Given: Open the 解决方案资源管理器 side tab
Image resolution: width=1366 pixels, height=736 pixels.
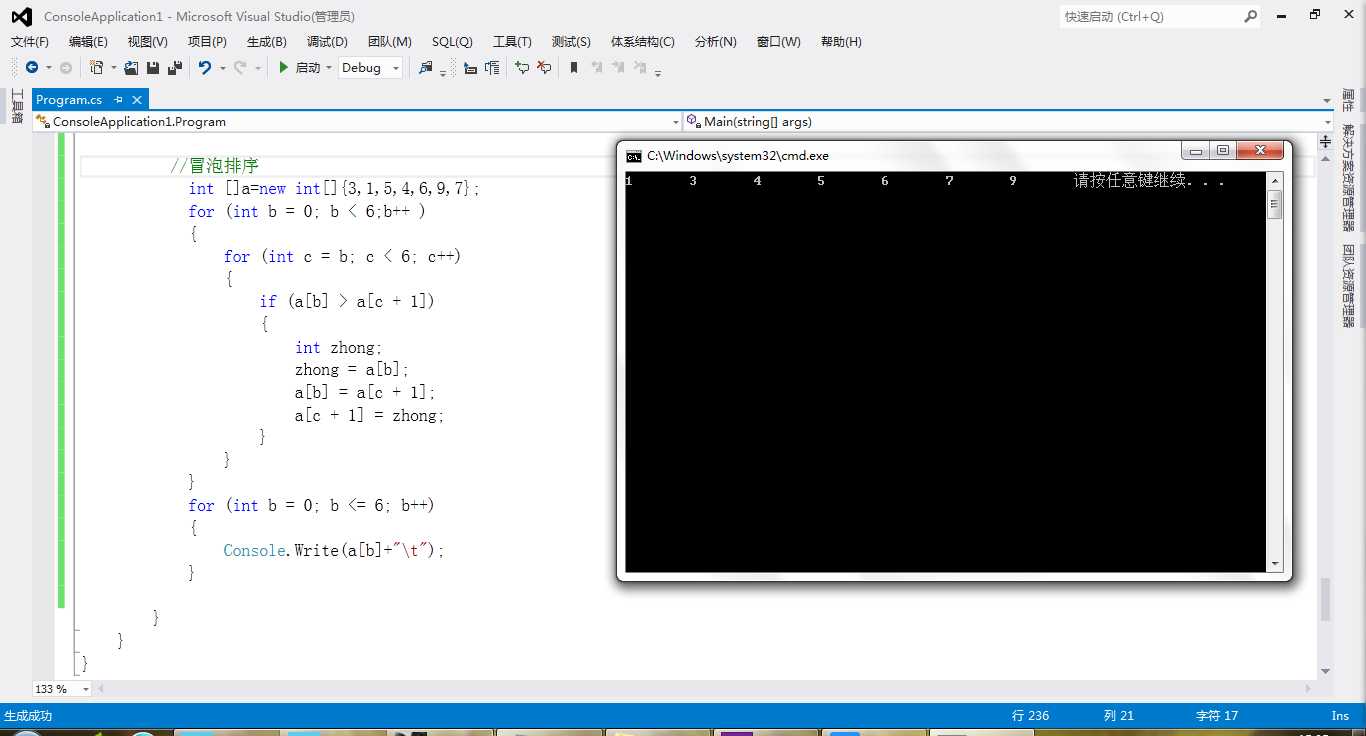Looking at the screenshot, I should [1348, 178].
